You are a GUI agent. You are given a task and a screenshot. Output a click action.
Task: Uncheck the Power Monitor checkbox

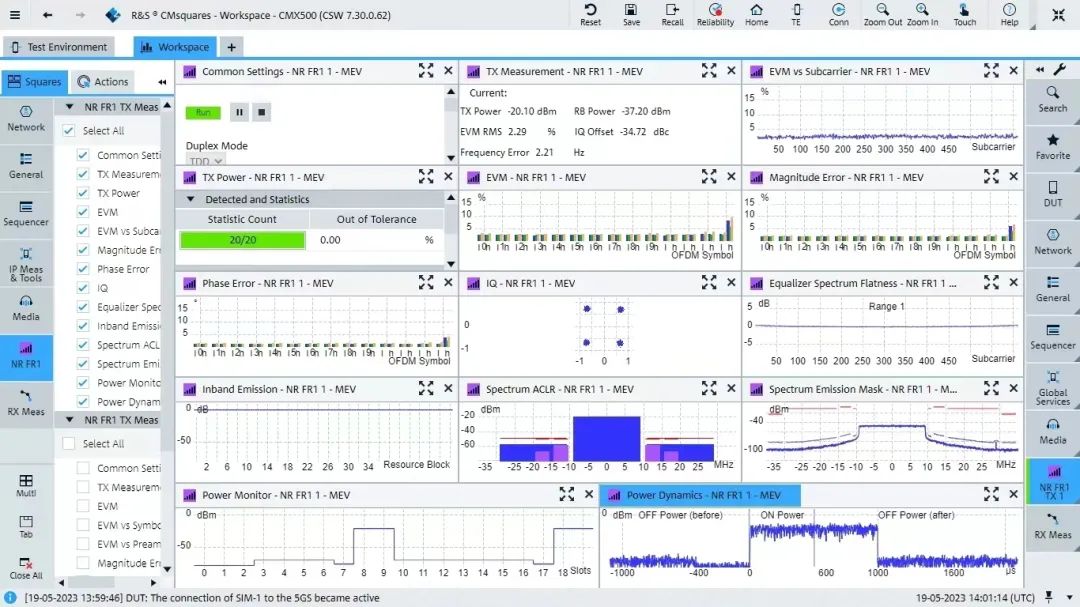[83, 383]
